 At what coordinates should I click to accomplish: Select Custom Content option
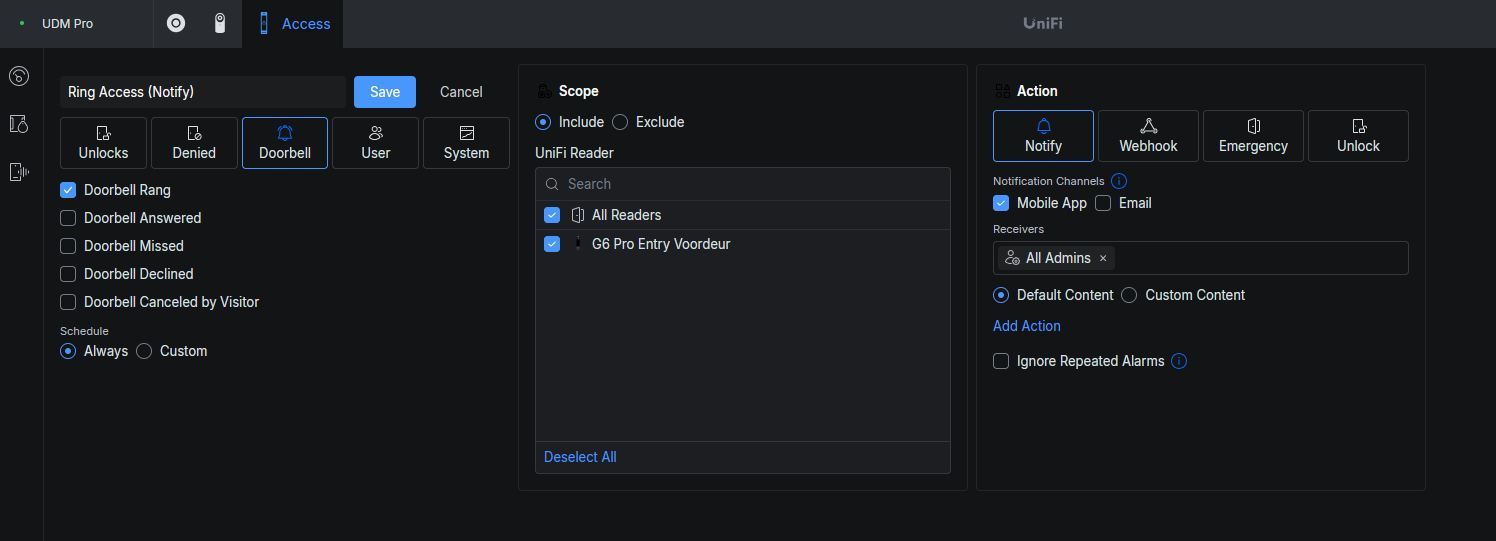click(x=1129, y=295)
